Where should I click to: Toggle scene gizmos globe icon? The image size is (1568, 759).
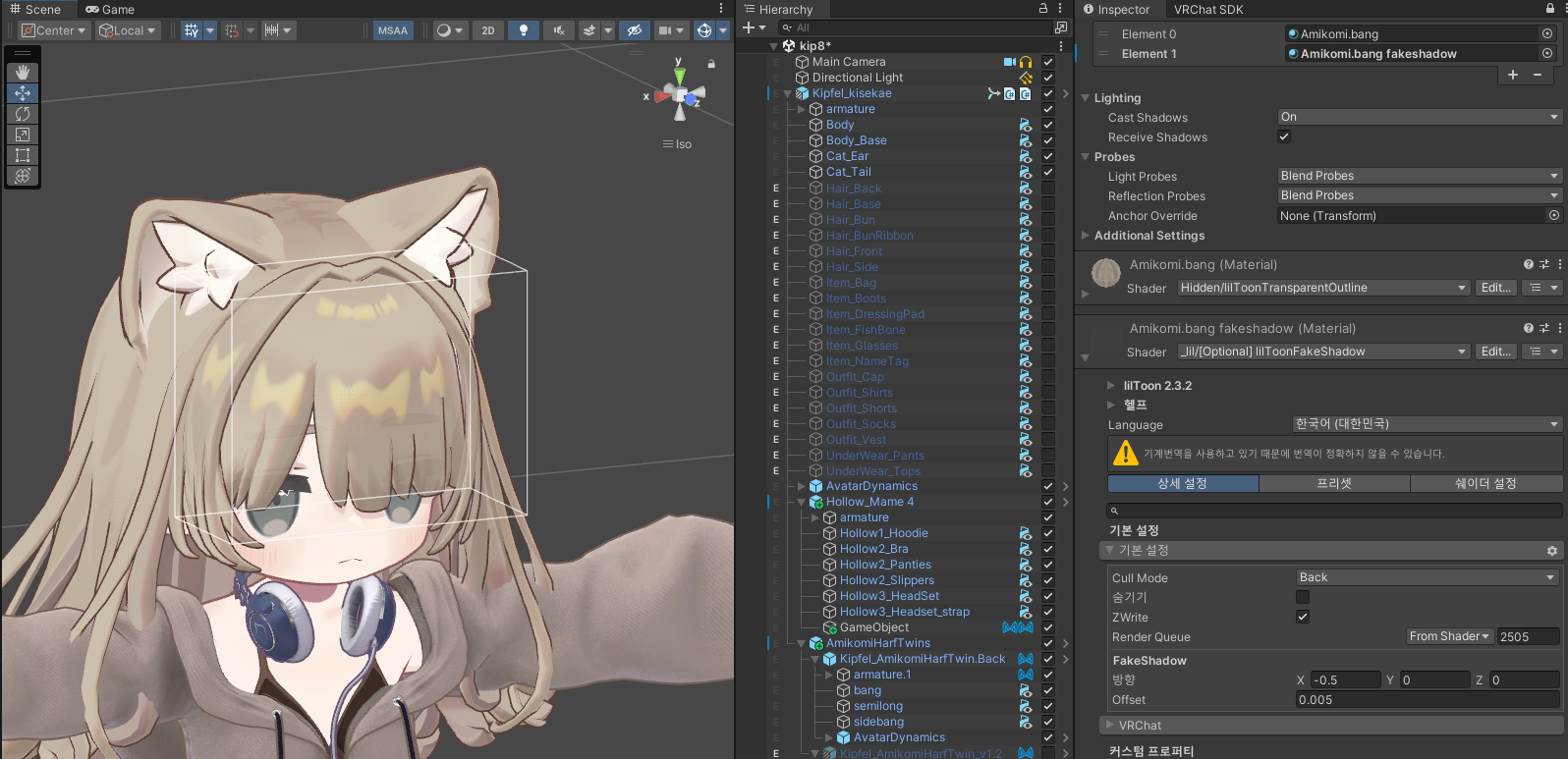(703, 30)
